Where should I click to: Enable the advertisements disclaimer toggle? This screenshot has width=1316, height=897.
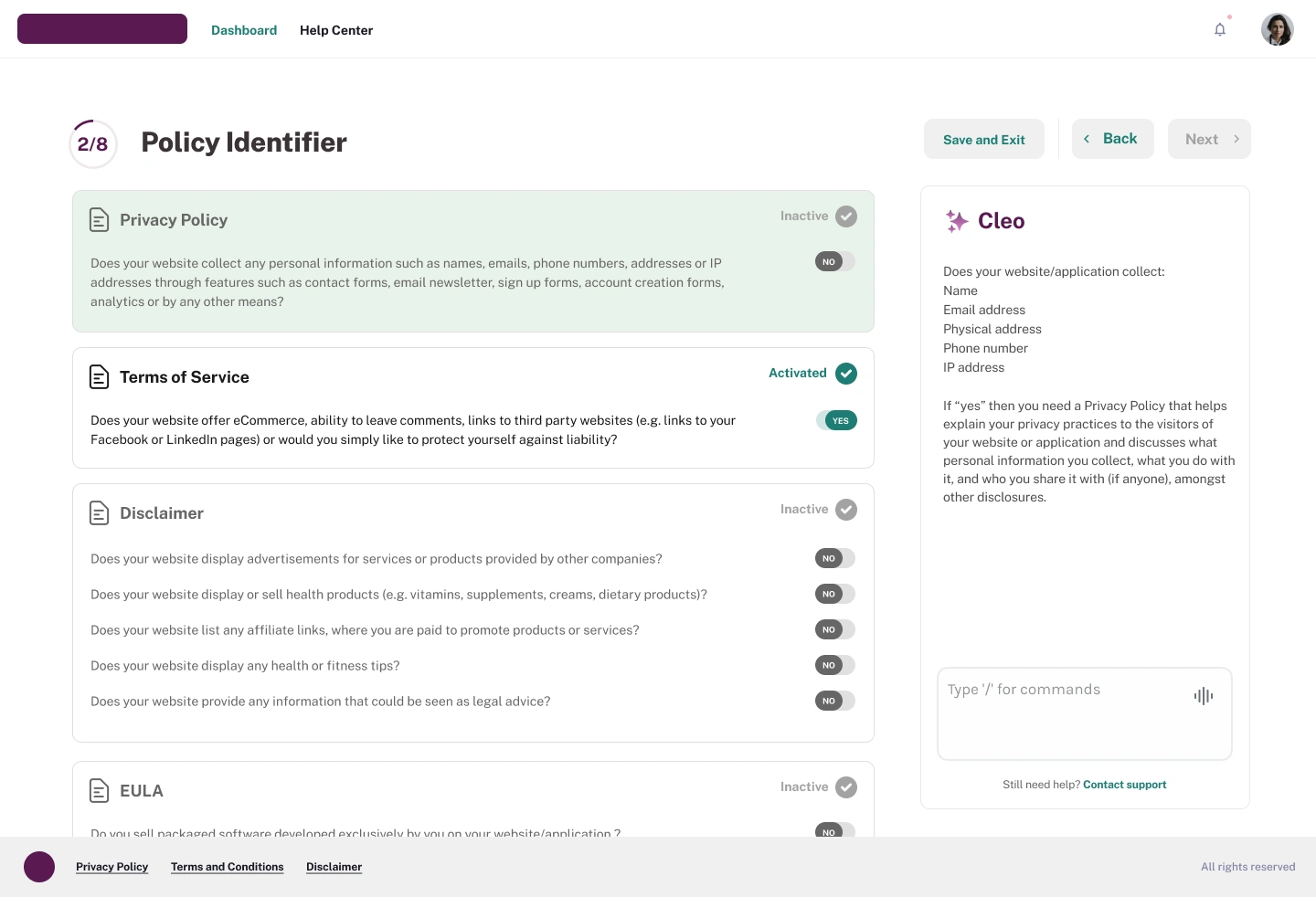pyautogui.click(x=835, y=559)
